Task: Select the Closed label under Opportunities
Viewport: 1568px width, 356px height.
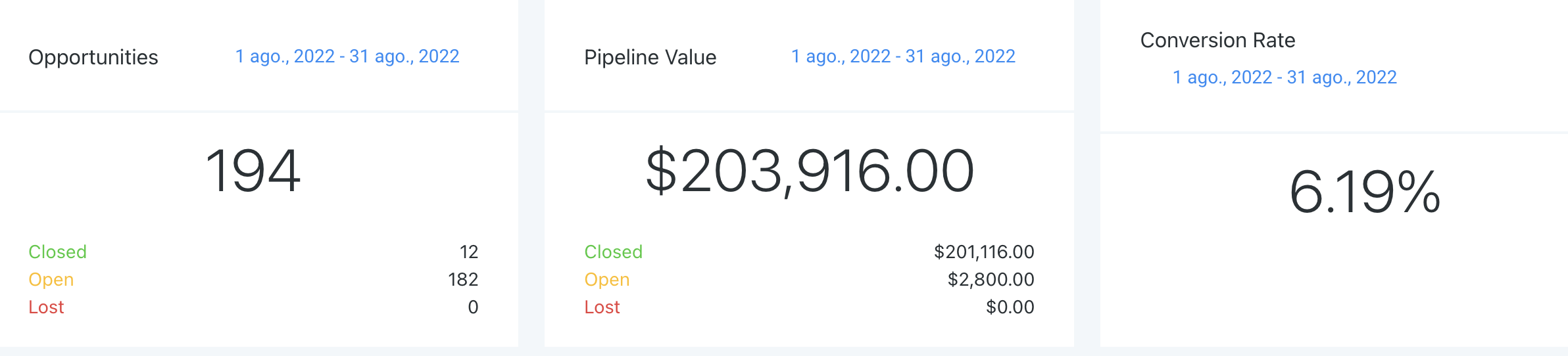Action: coord(58,252)
